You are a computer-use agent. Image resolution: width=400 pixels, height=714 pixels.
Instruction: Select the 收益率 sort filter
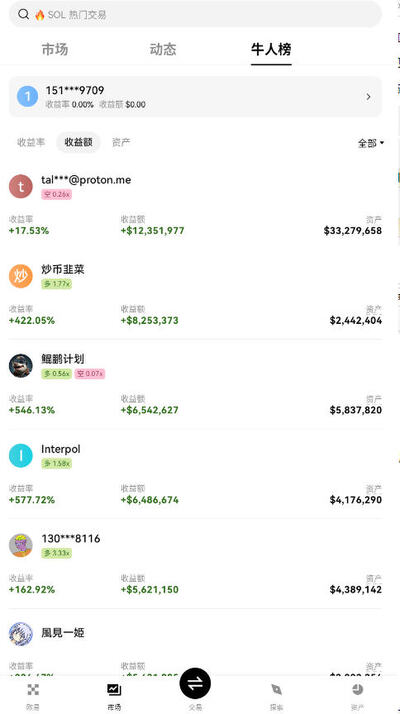coord(31,142)
